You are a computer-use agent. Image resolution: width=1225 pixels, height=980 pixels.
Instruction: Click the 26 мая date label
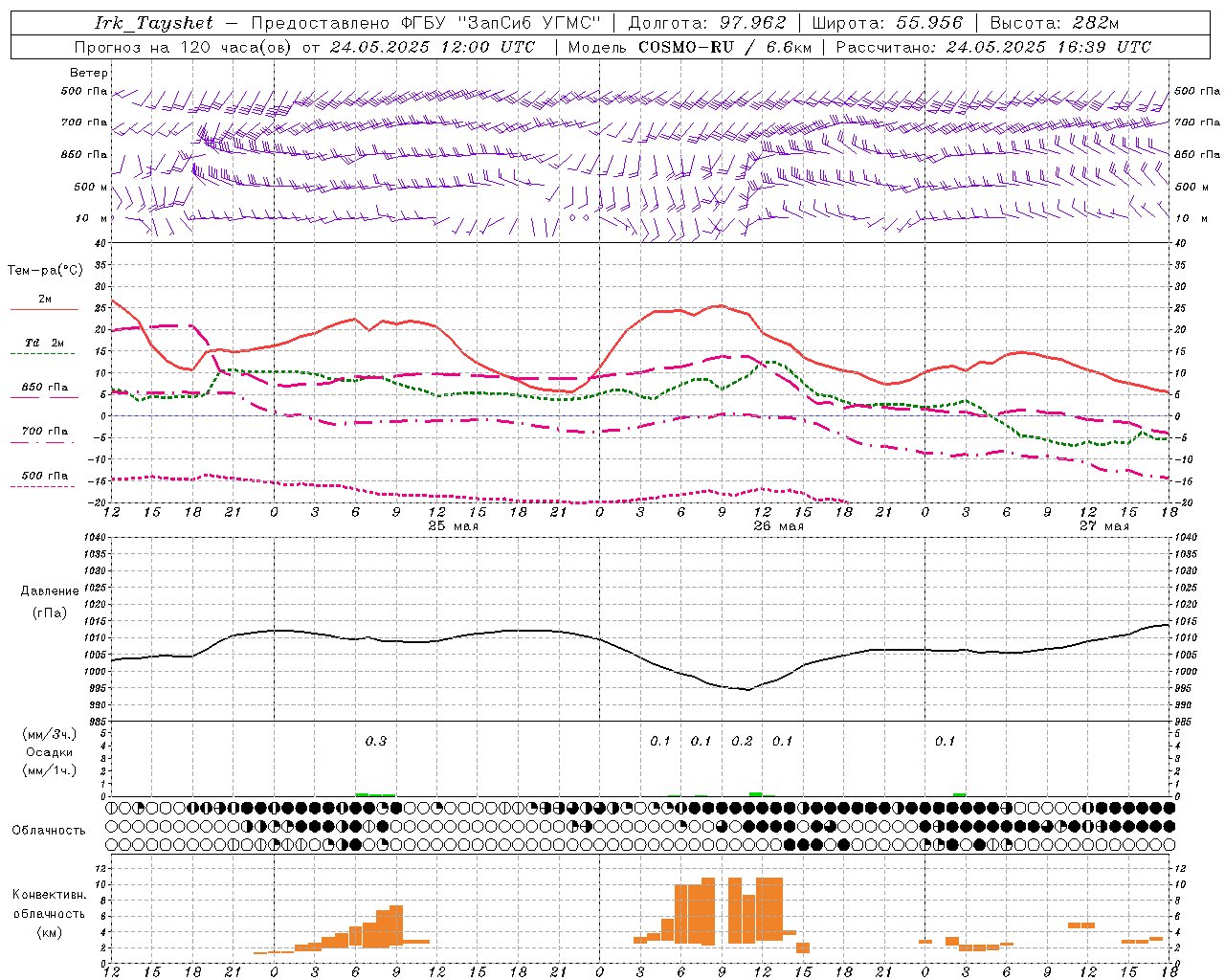point(778,526)
